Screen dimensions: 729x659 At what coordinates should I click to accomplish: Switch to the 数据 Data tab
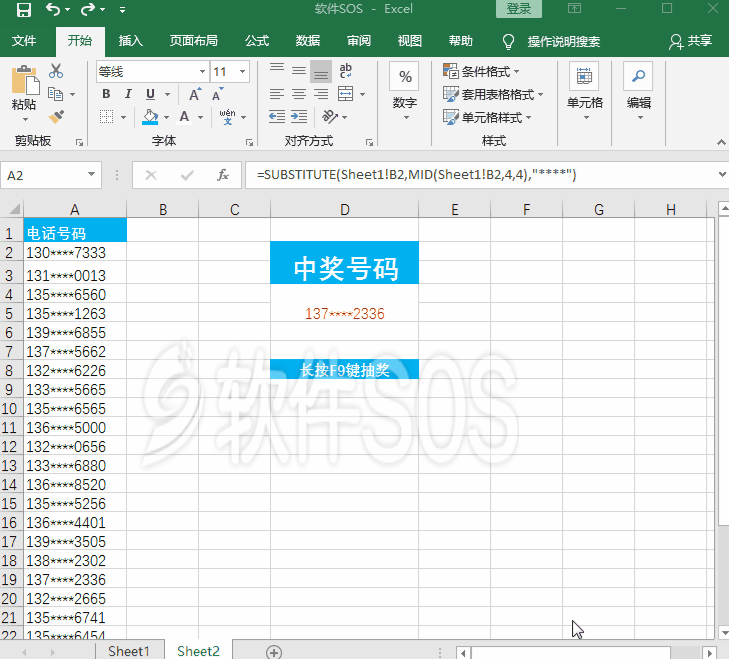click(308, 41)
